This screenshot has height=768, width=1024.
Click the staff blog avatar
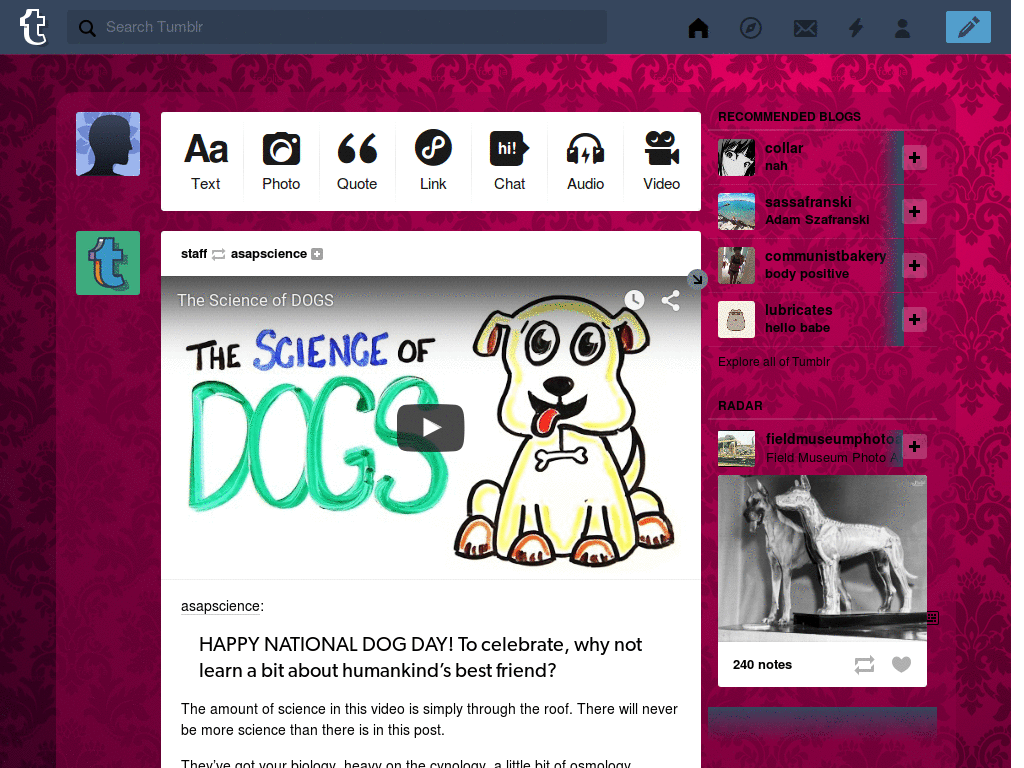point(108,263)
